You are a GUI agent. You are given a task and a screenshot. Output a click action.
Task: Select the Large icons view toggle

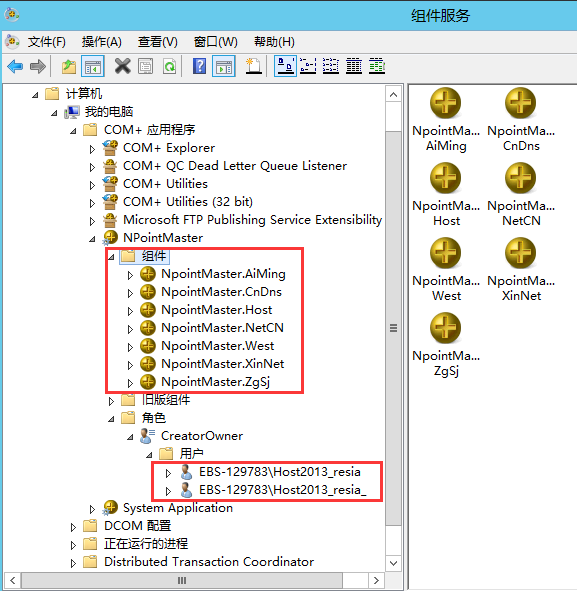(x=285, y=66)
